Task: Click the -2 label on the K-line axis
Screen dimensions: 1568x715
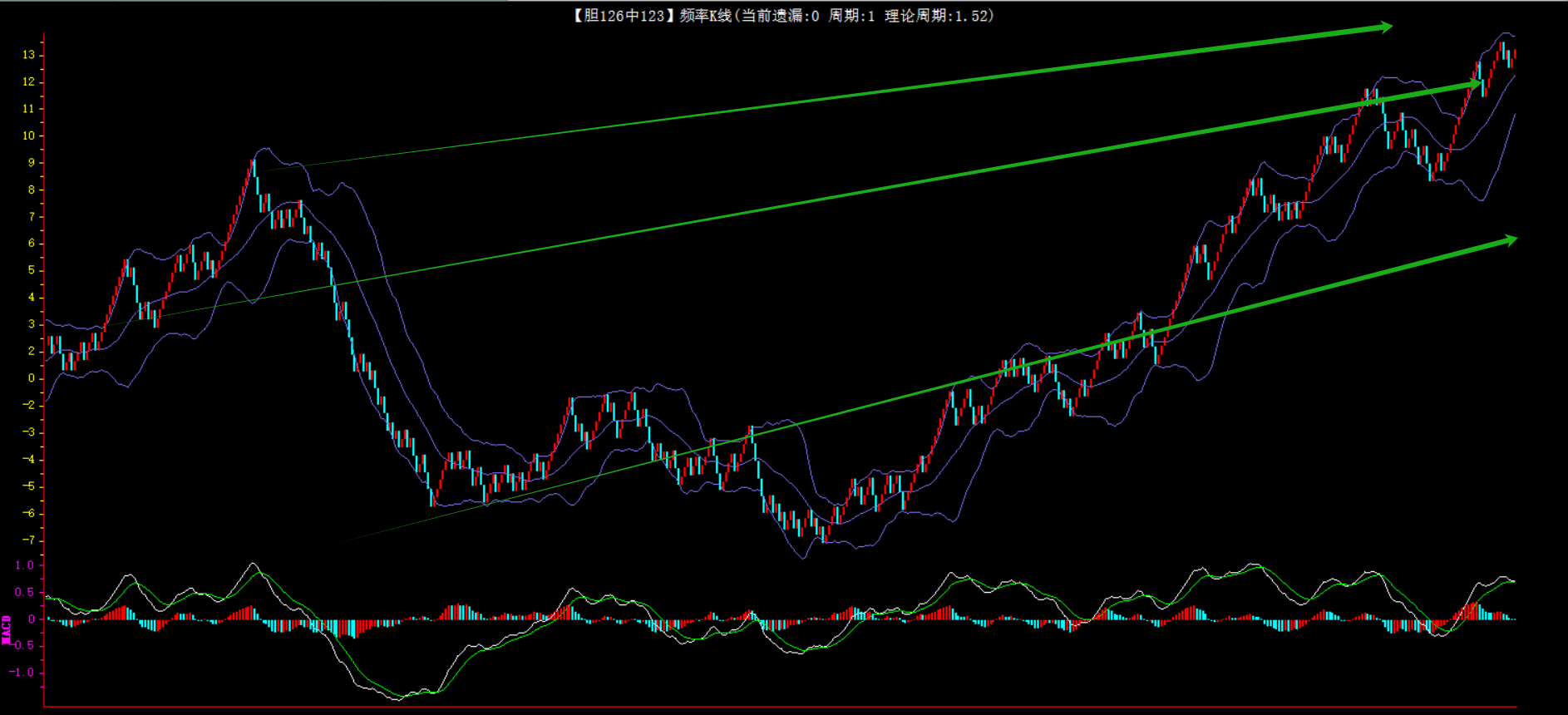Action: click(x=28, y=405)
